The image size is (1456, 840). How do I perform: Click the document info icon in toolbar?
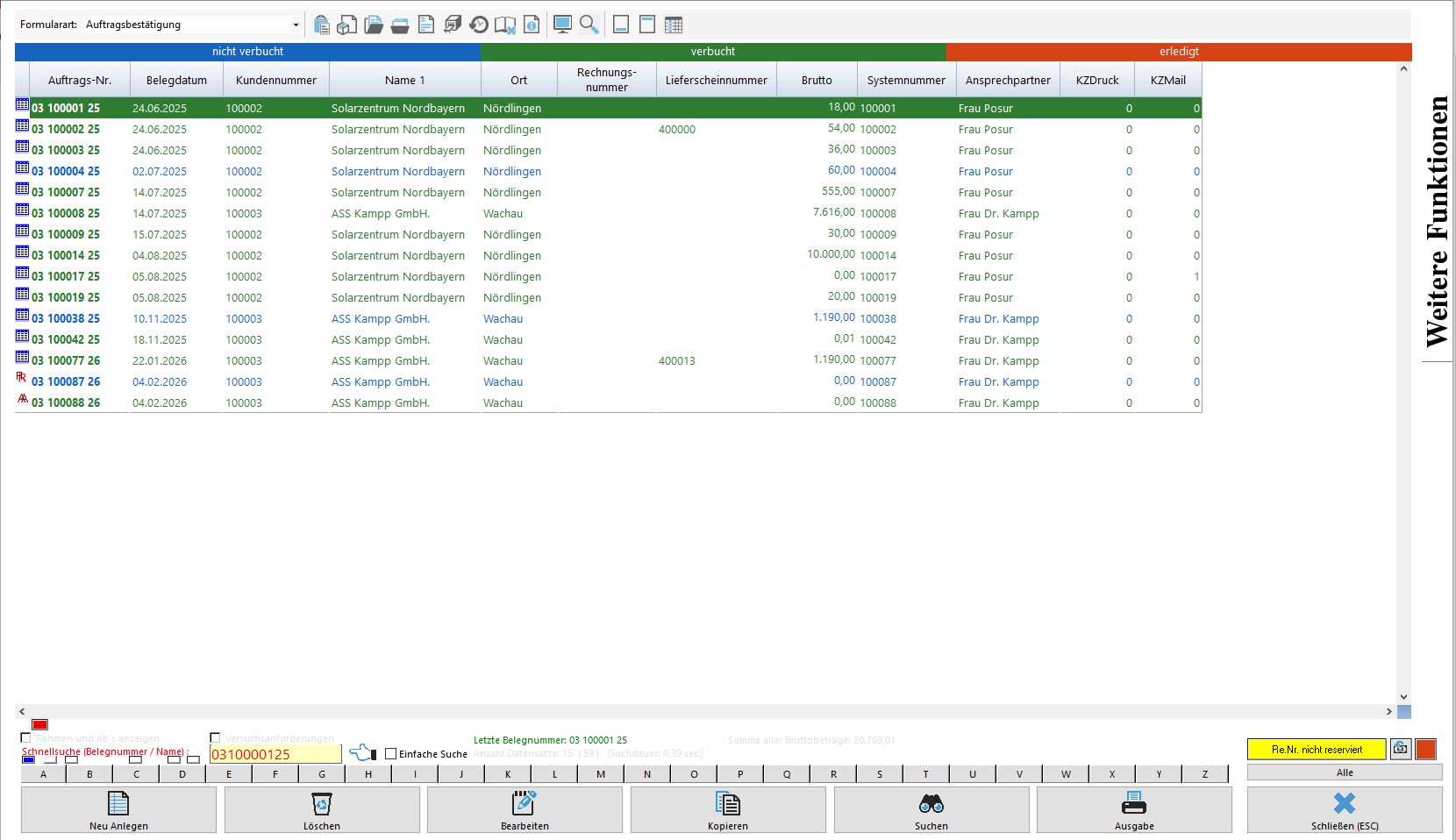[x=532, y=25]
